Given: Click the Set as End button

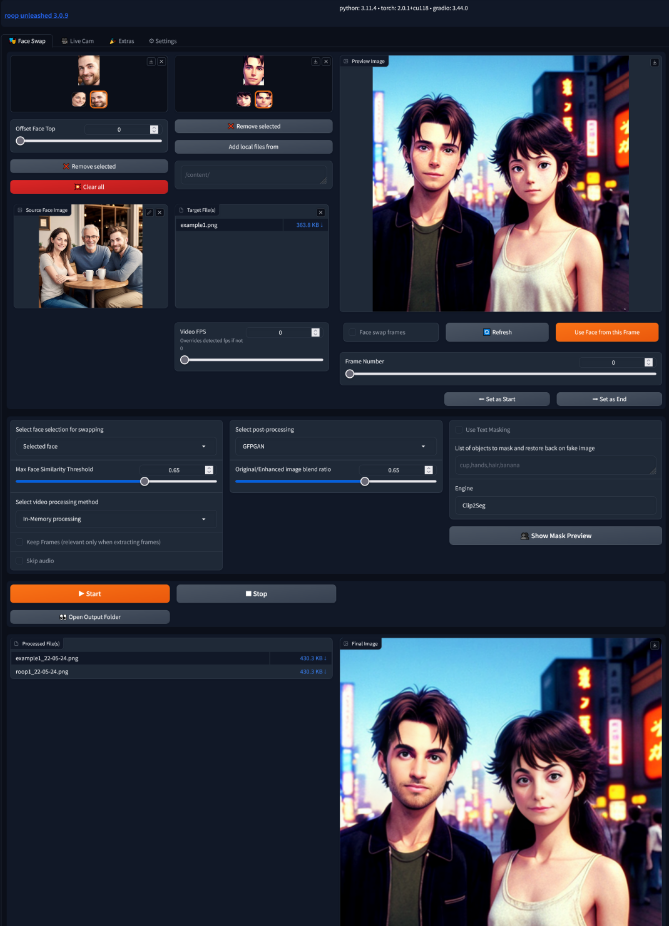Looking at the screenshot, I should [x=609, y=399].
